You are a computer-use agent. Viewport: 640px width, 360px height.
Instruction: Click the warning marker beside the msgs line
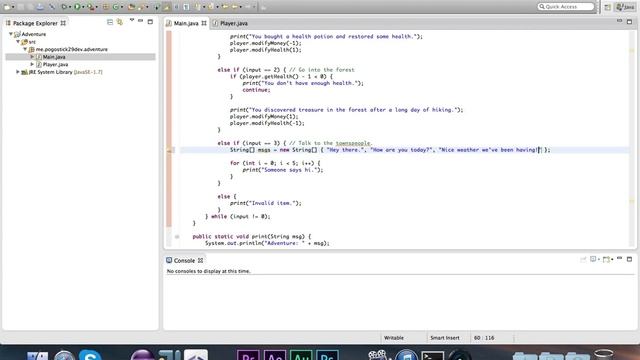170,150
